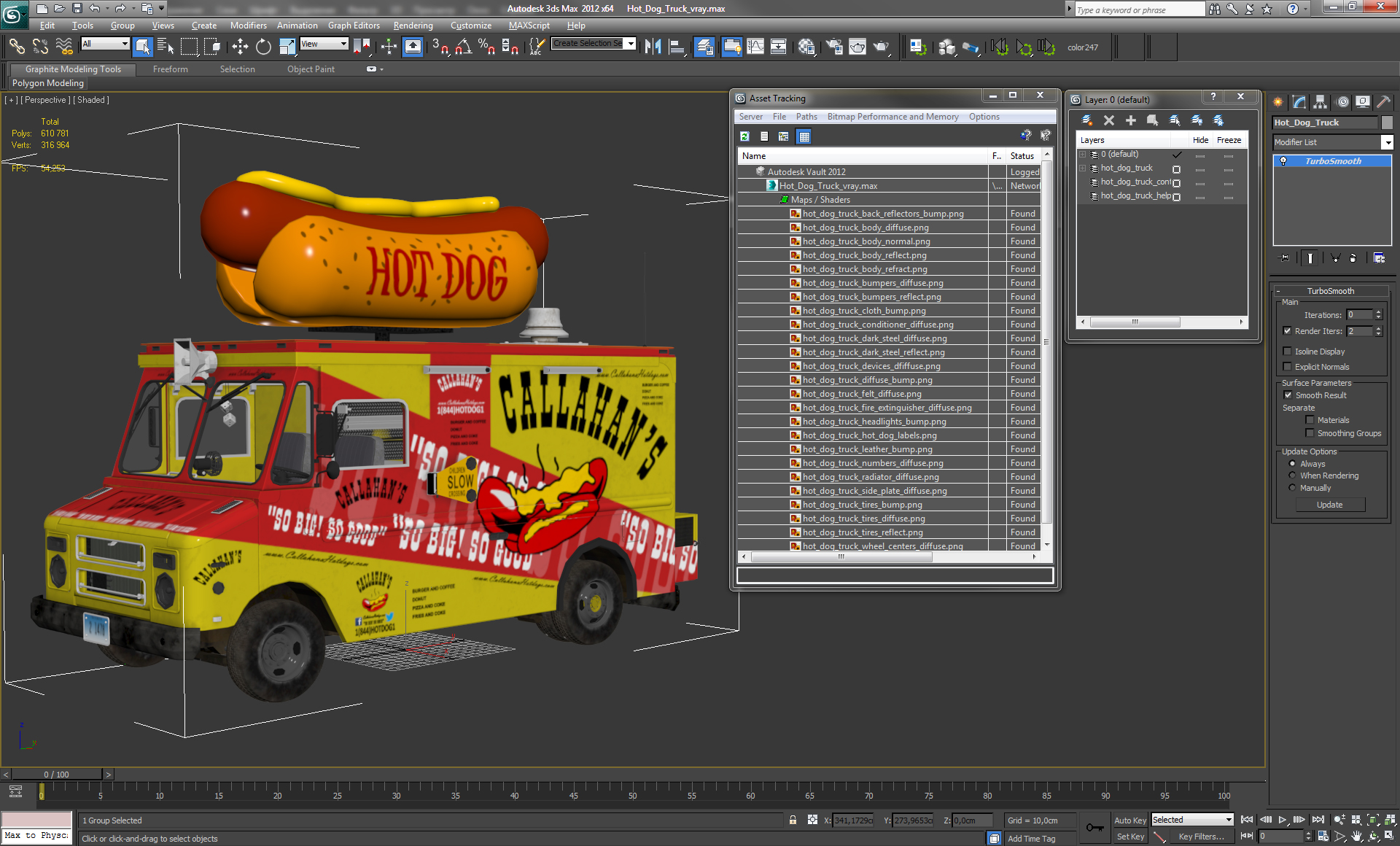Image resolution: width=1400 pixels, height=846 pixels.
Task: Toggle Render Iters checkbox
Action: (x=1288, y=330)
